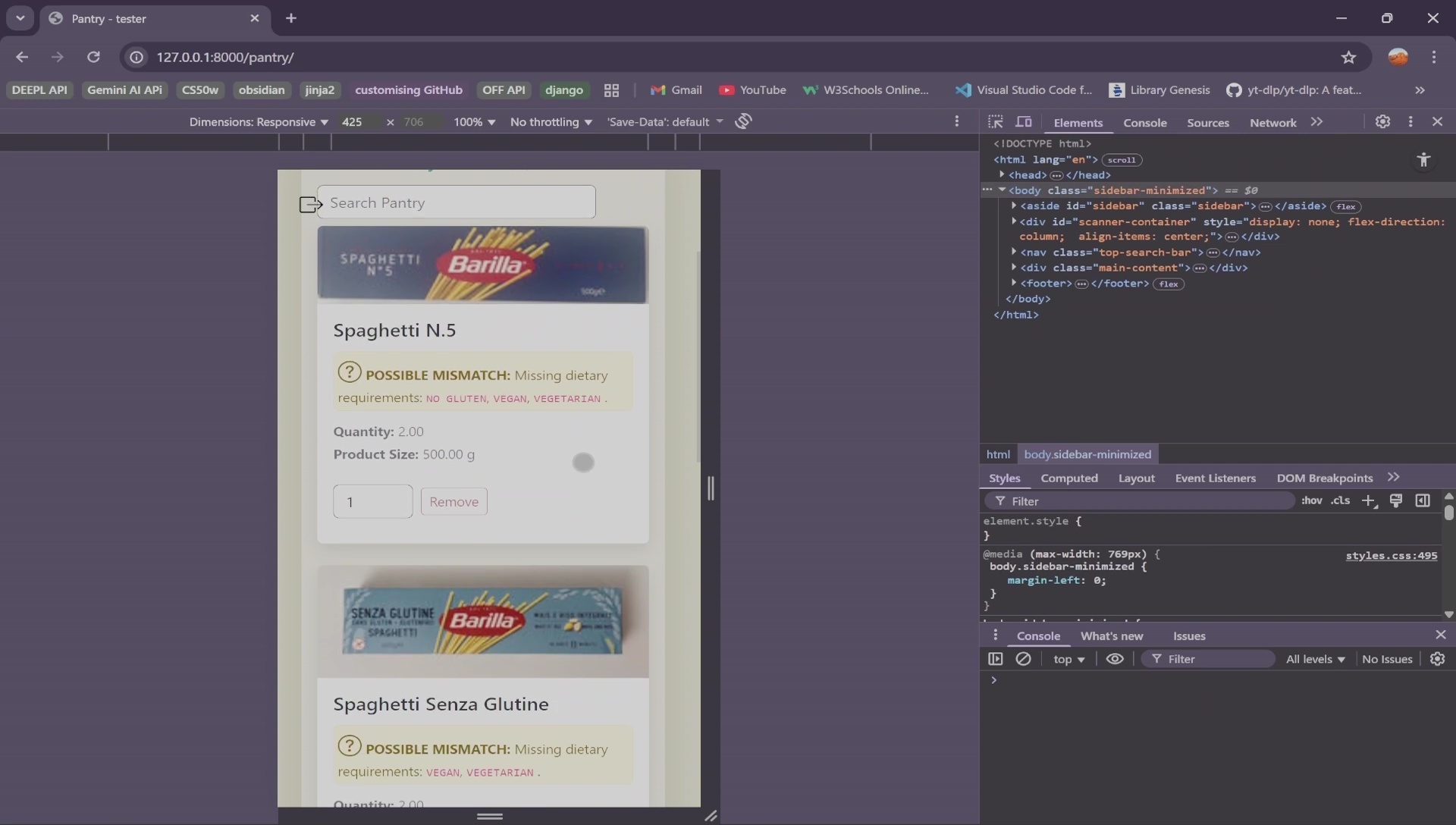This screenshot has width=1456, height=825.
Task: Open the 'Save-Data': default dropdown
Action: point(666,121)
